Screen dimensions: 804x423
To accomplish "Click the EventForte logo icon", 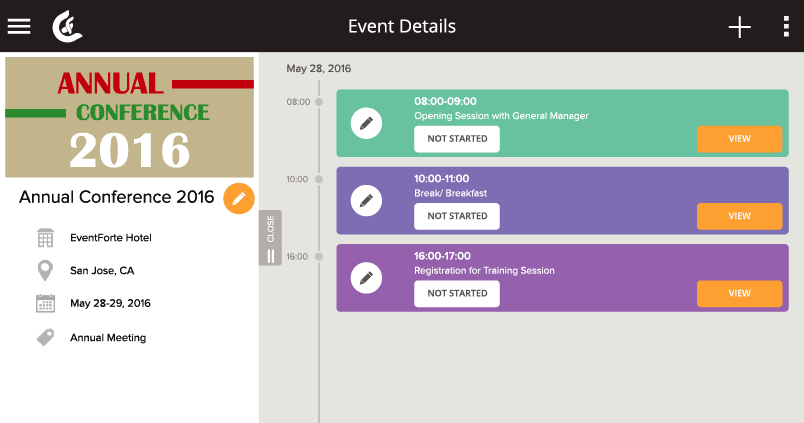I will [x=67, y=27].
